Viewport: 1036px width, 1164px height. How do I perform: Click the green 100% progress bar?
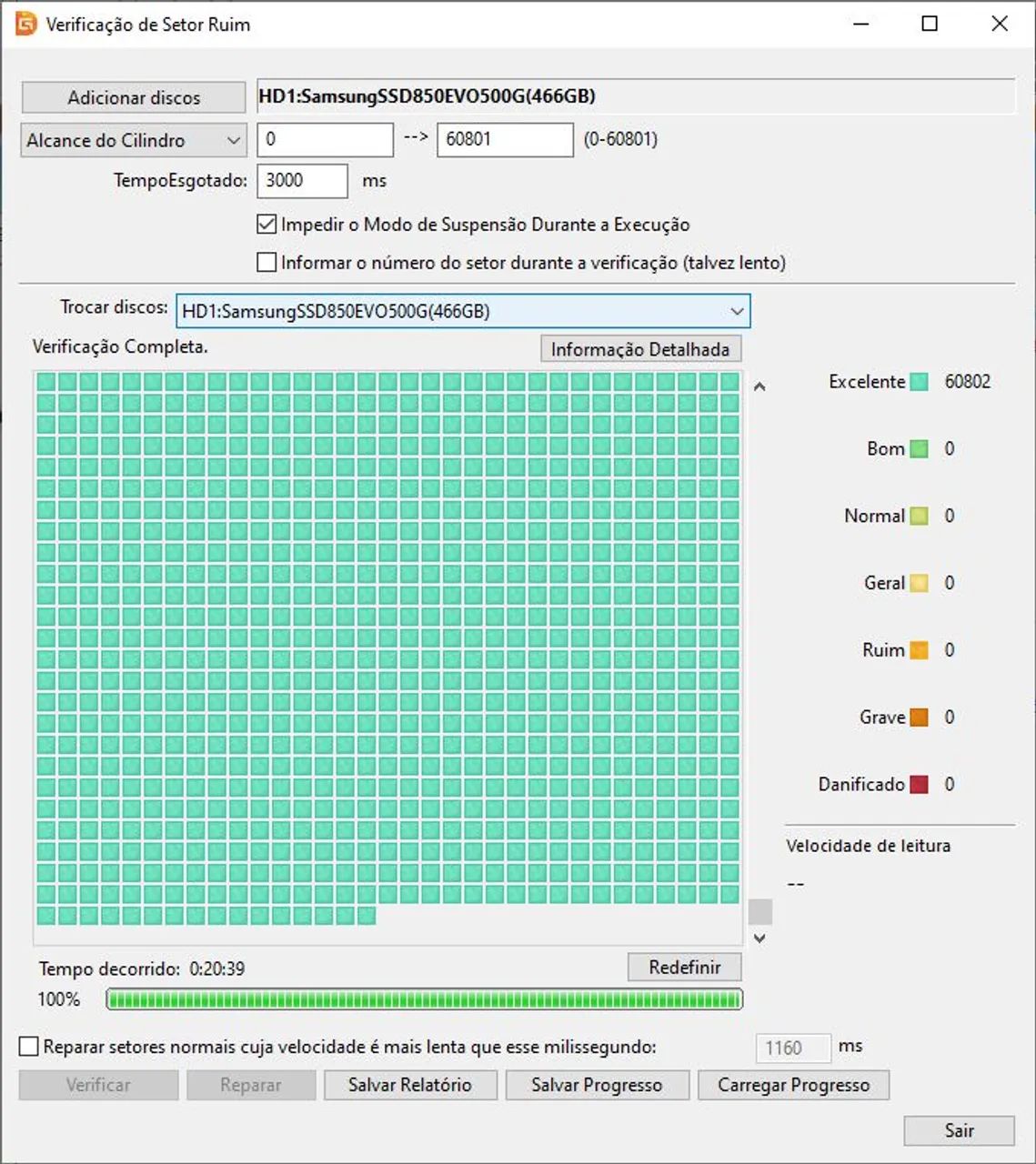coord(425,999)
